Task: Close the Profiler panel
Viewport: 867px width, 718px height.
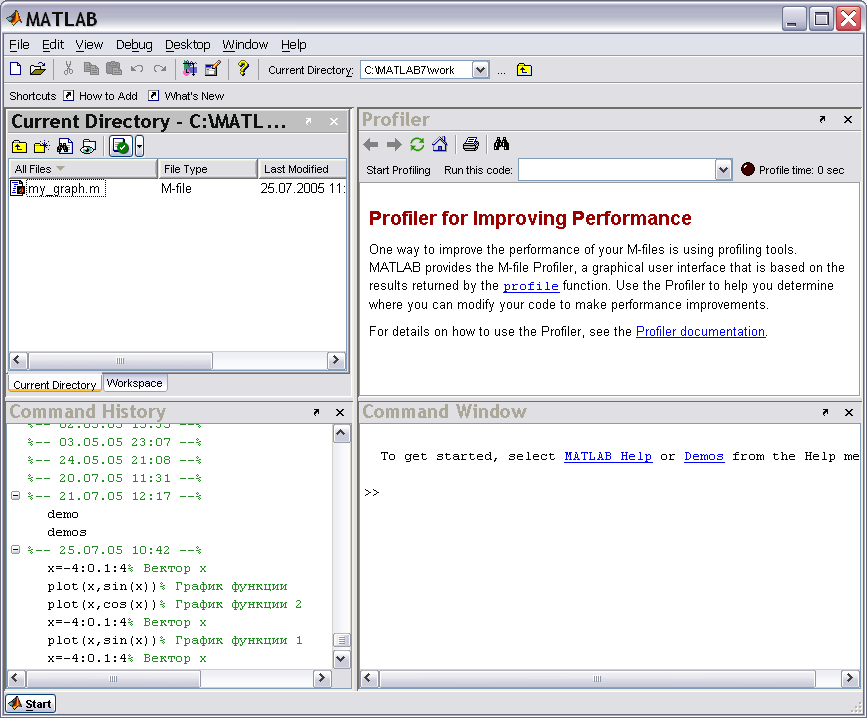Action: [x=848, y=119]
